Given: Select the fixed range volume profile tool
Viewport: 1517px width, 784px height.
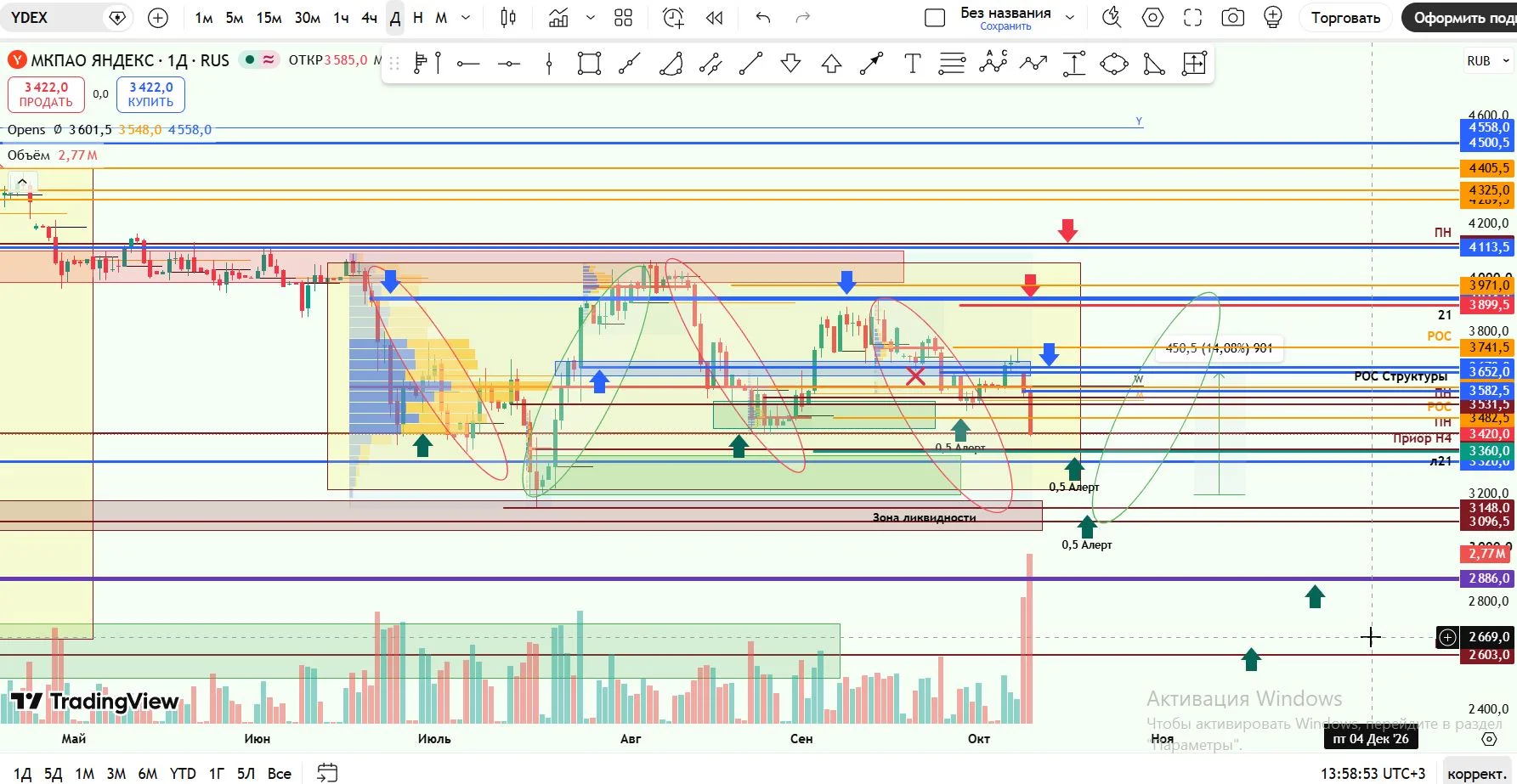Looking at the screenshot, I should [427, 63].
